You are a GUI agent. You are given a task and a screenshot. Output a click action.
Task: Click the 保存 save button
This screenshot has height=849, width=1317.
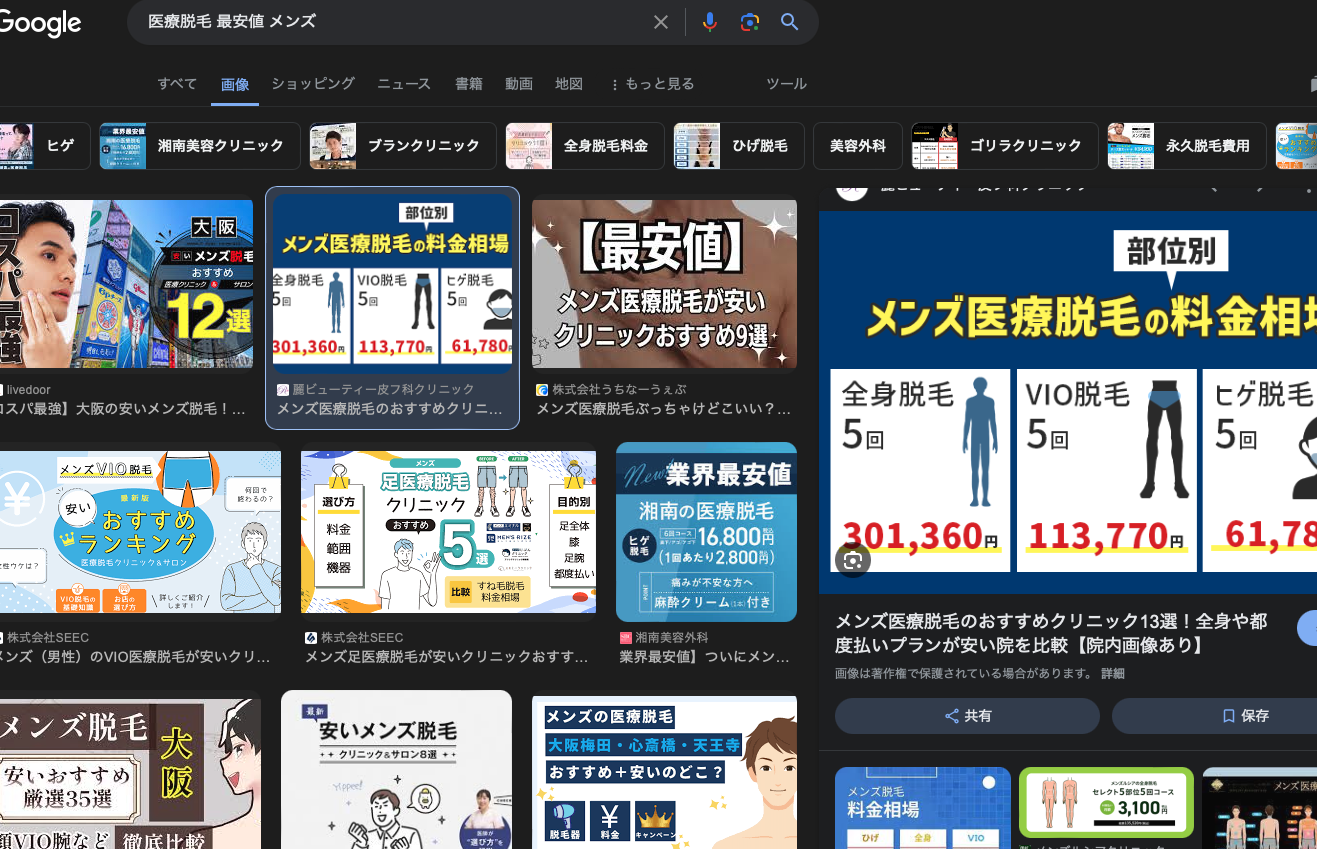pos(1244,716)
